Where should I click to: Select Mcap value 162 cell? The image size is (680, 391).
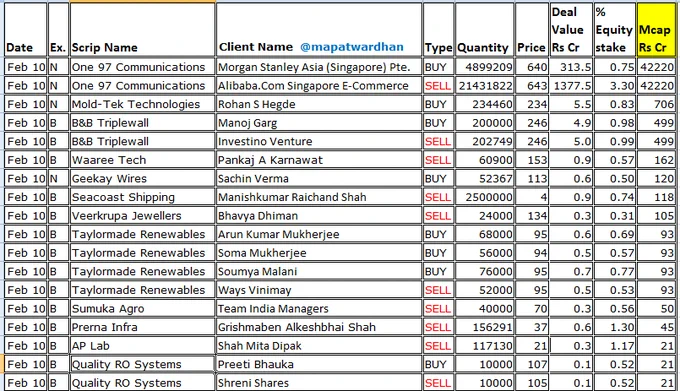pyautogui.click(x=656, y=160)
